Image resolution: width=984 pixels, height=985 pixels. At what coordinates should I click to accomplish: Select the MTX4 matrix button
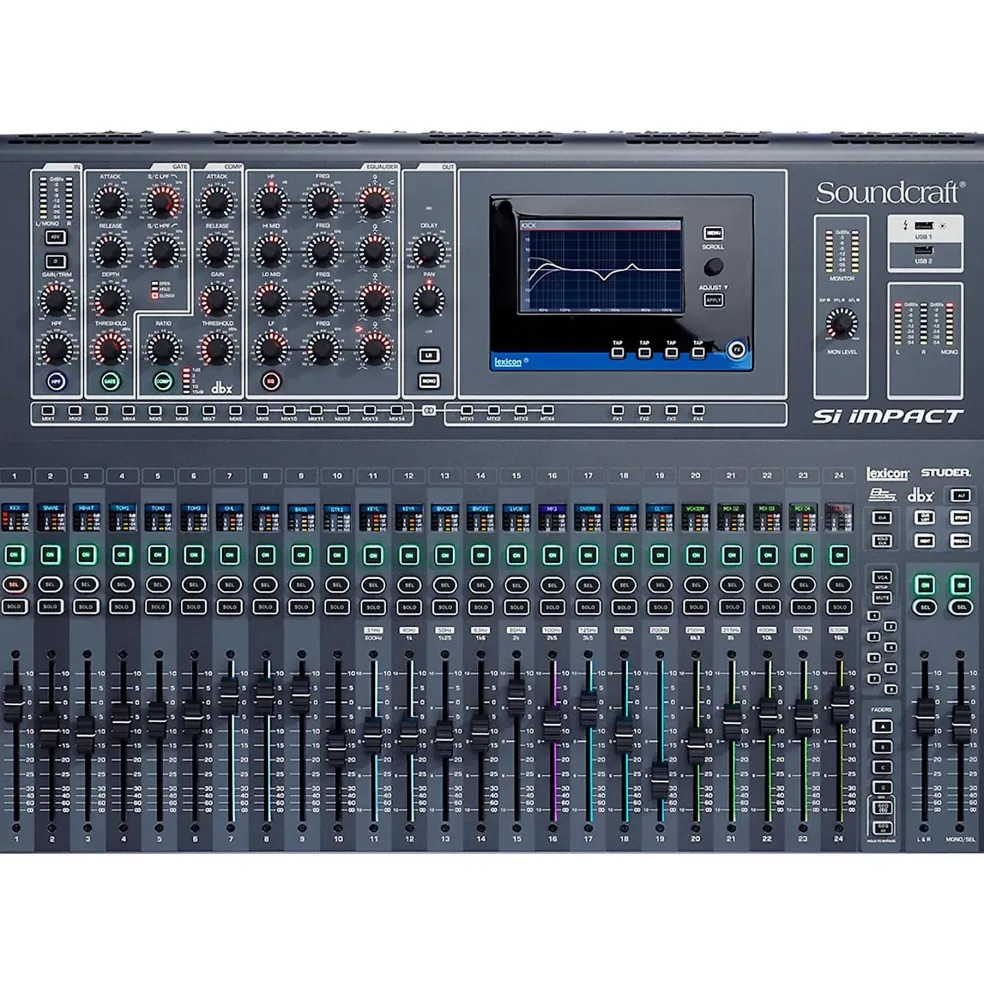click(x=547, y=410)
